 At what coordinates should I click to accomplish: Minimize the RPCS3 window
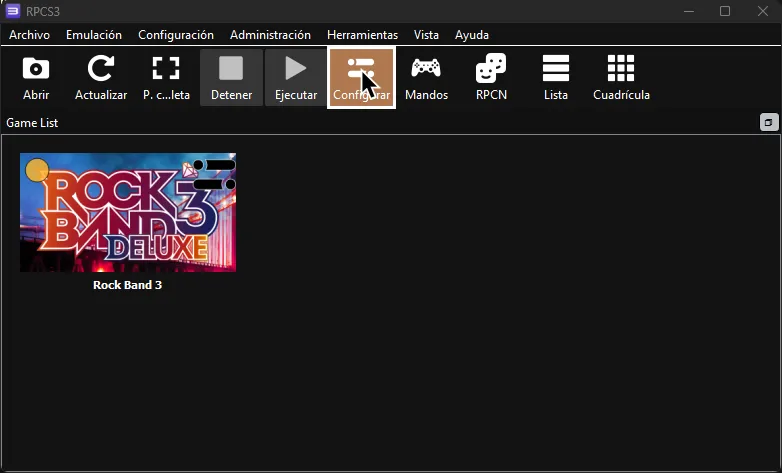689,11
